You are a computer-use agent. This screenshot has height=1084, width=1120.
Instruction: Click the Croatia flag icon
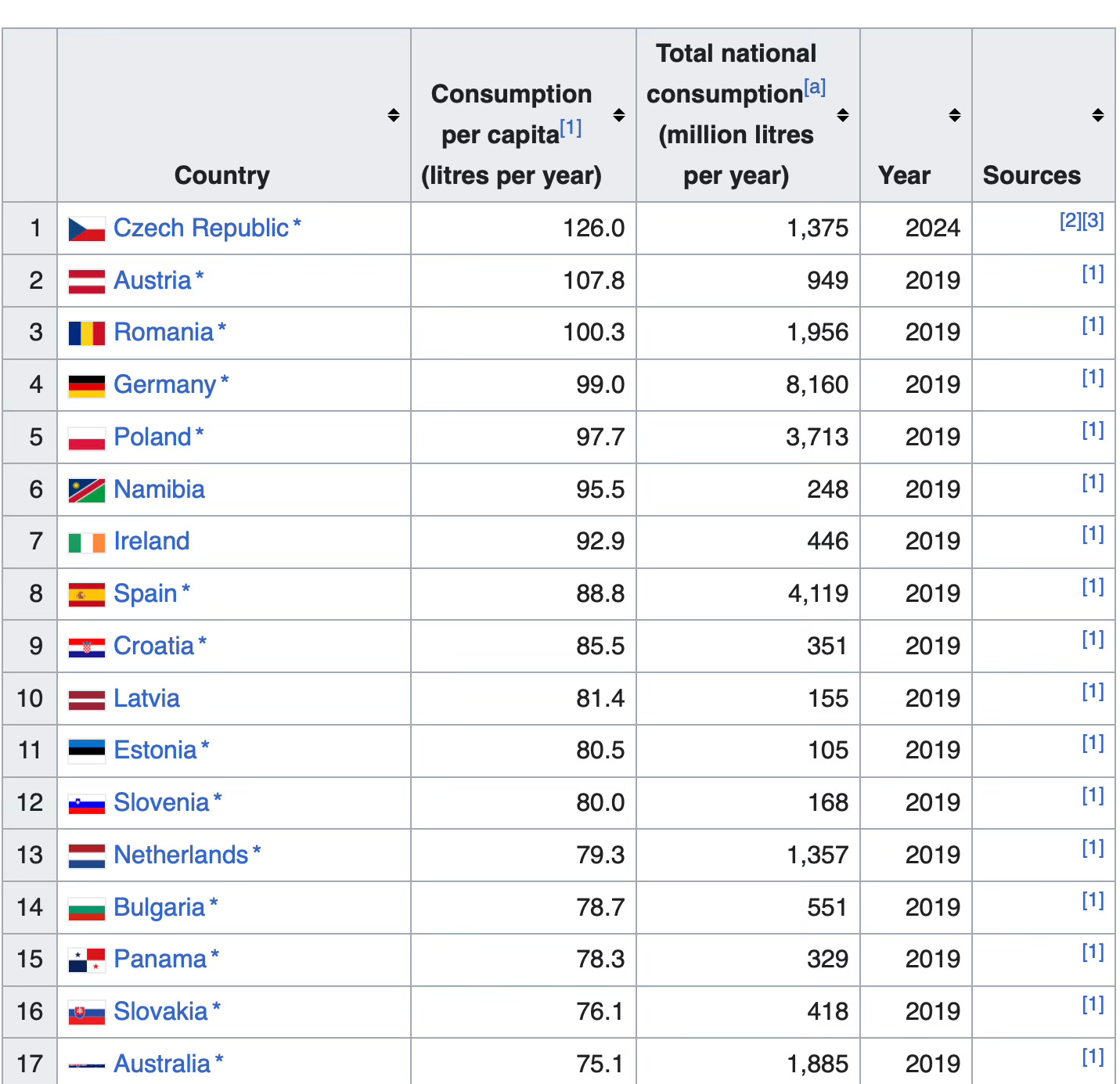click(x=86, y=648)
